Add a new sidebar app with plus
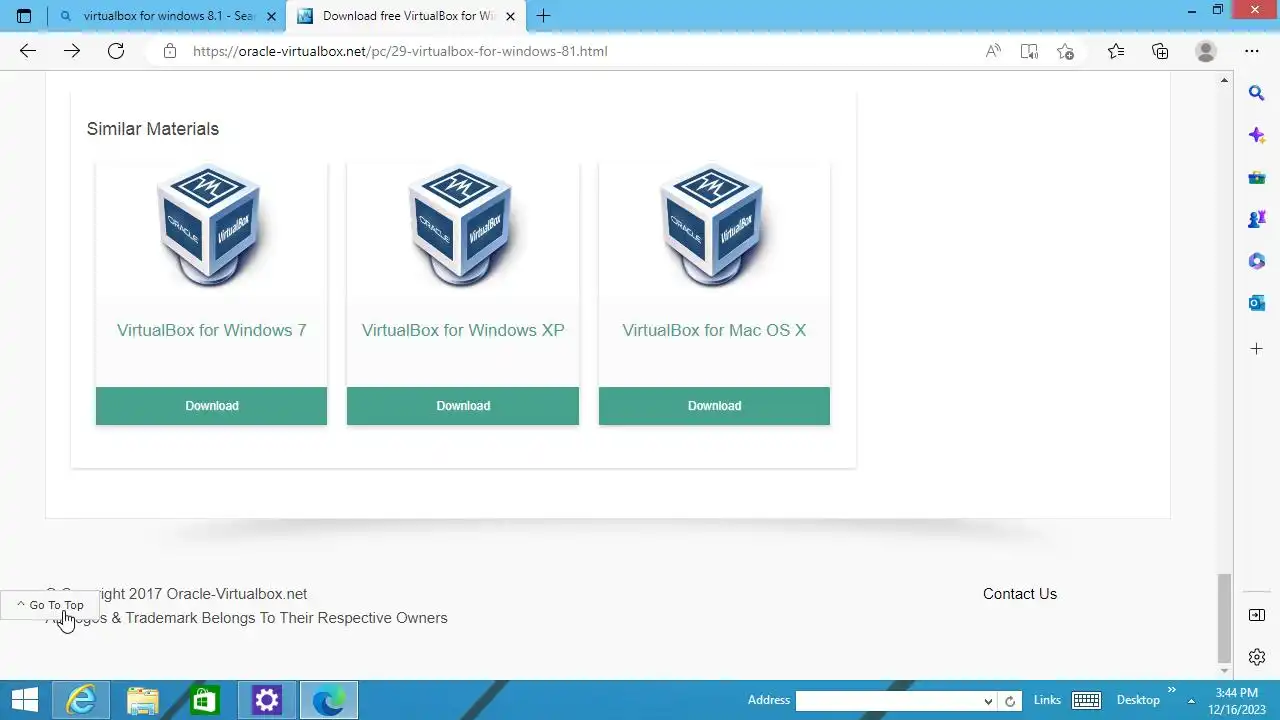 (1257, 349)
